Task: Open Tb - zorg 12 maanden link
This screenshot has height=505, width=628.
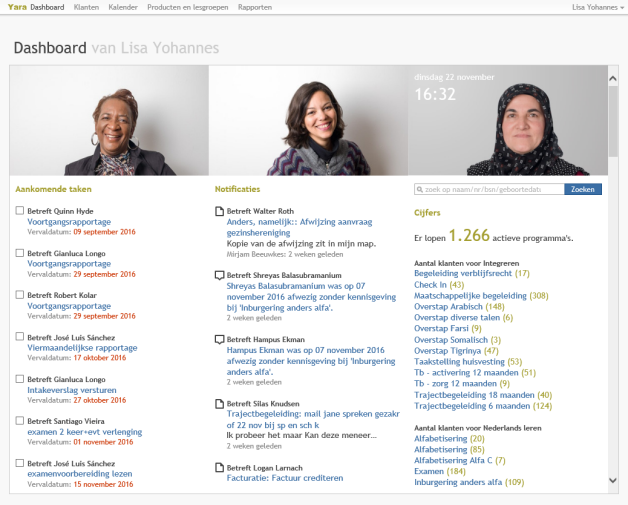Action: pyautogui.click(x=455, y=384)
